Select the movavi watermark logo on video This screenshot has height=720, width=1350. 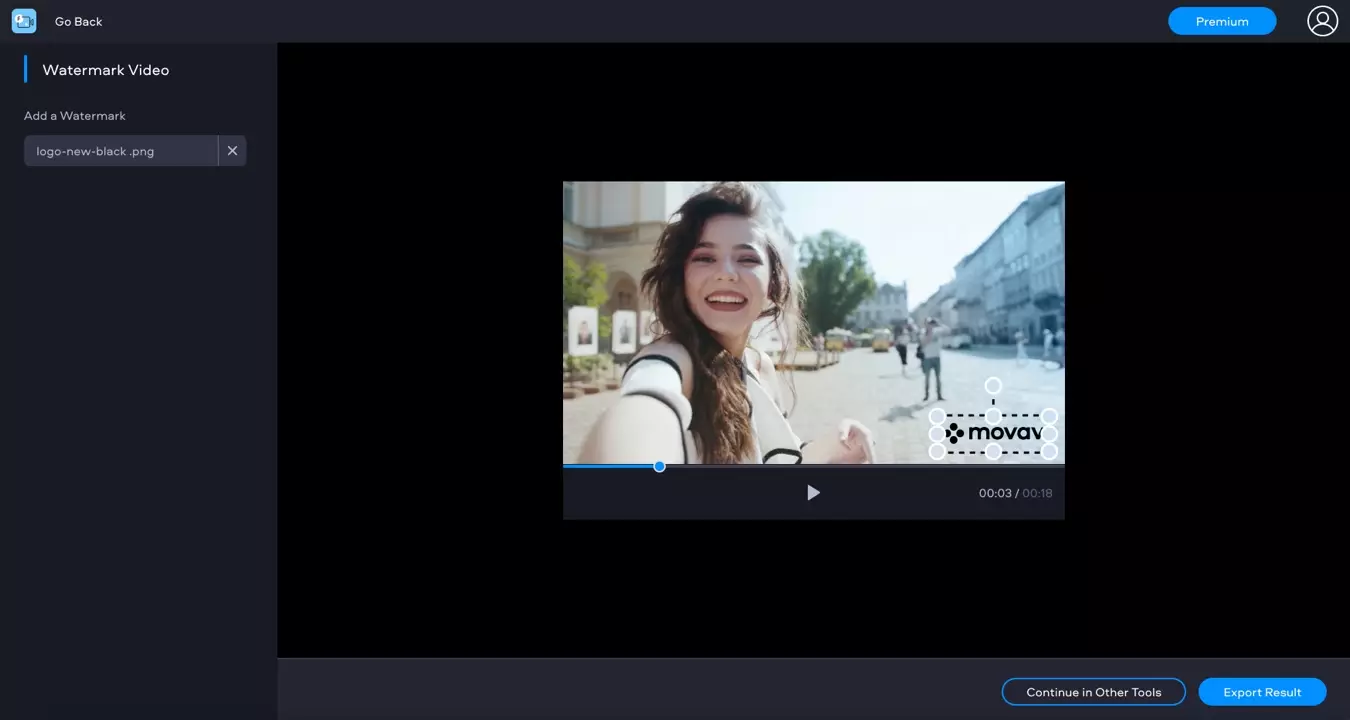(x=995, y=434)
